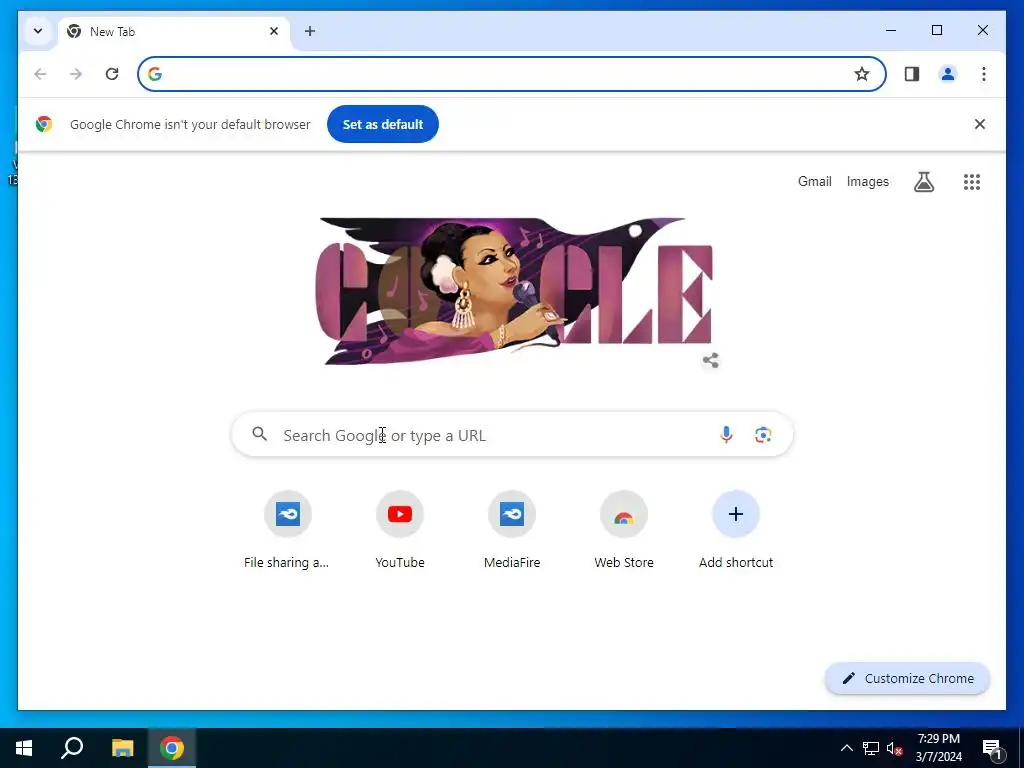
Task: Search by image with Google Lens icon
Action: pos(763,434)
